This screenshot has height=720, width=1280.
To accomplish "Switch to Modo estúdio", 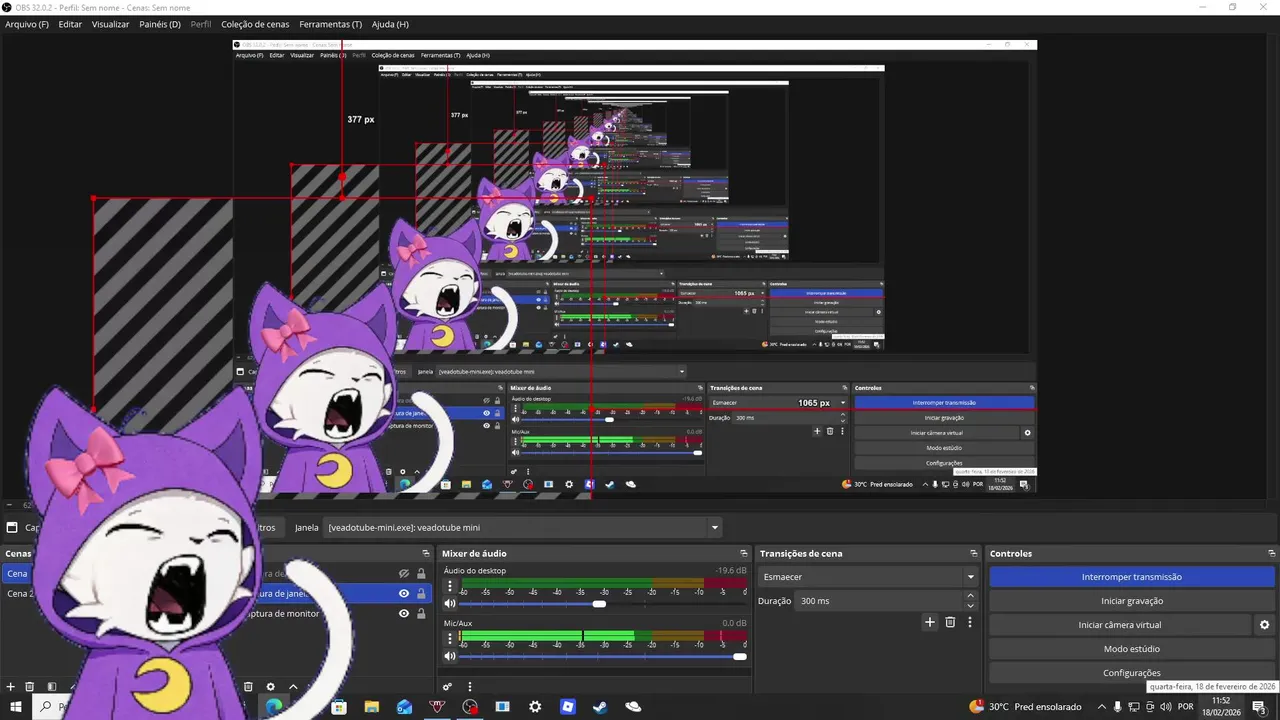I will [1132, 649].
